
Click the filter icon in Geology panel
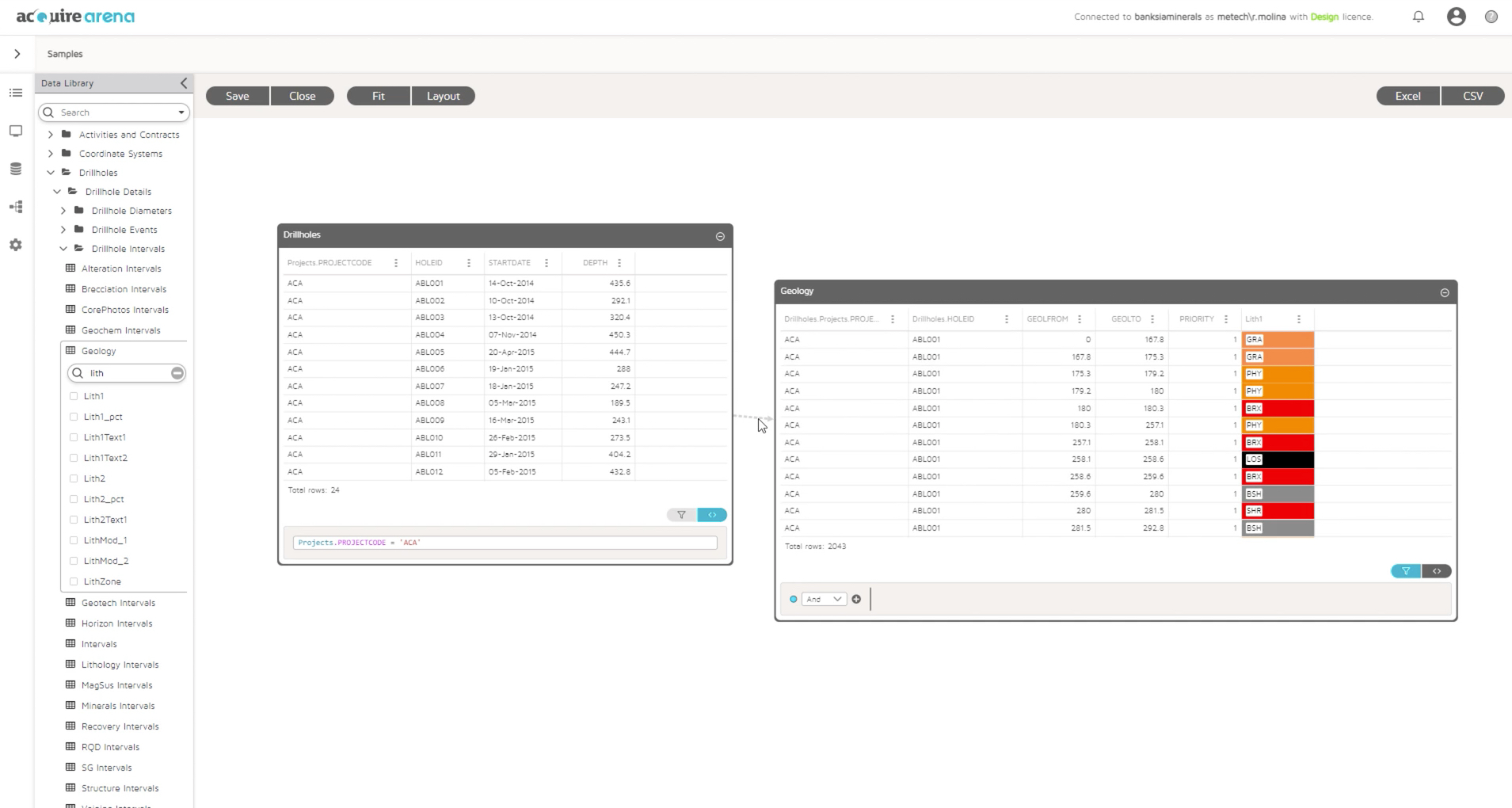pos(1405,571)
